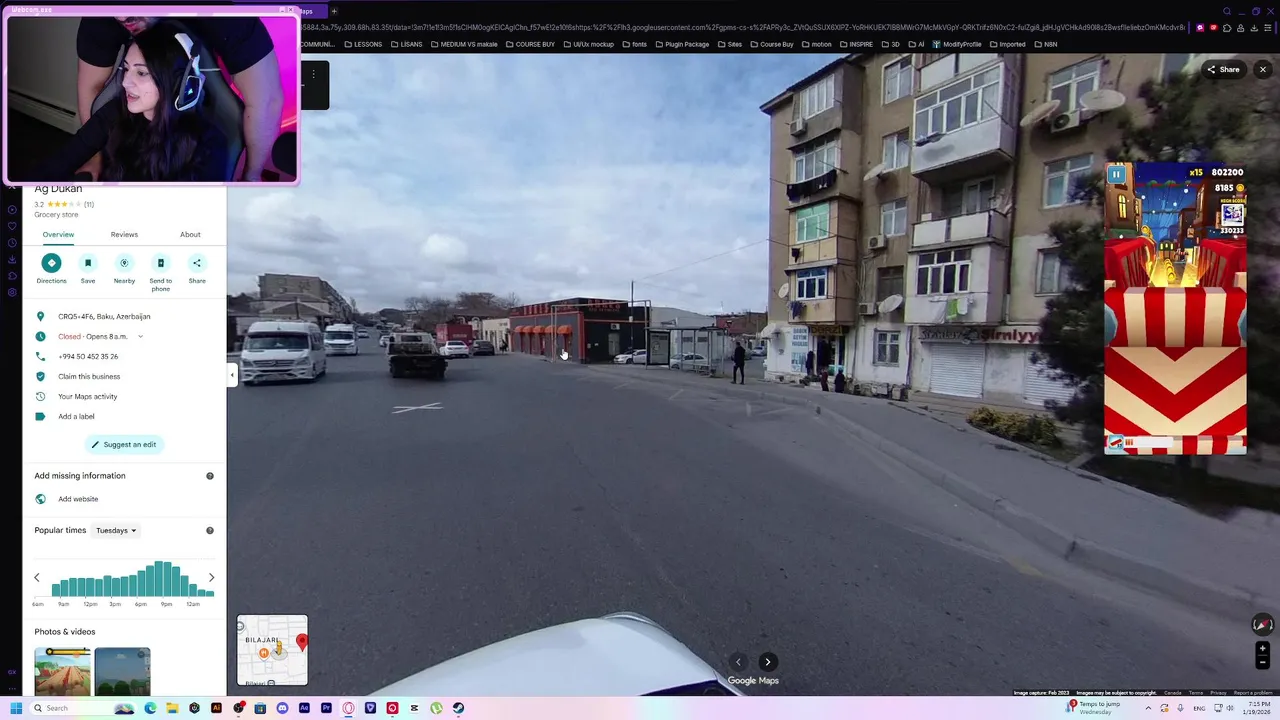Click the Windows Start button

pyautogui.click(x=16, y=708)
